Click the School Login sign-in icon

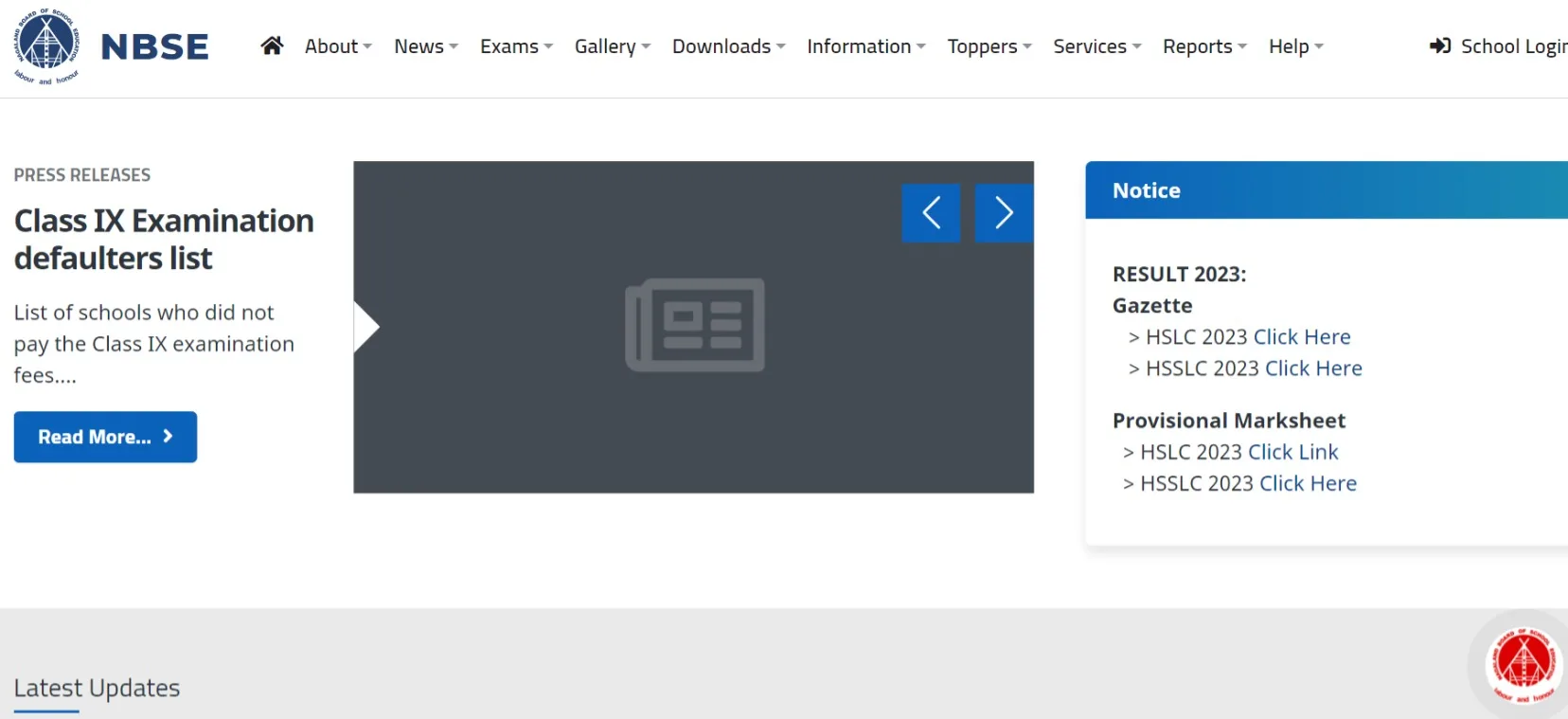(x=1440, y=45)
